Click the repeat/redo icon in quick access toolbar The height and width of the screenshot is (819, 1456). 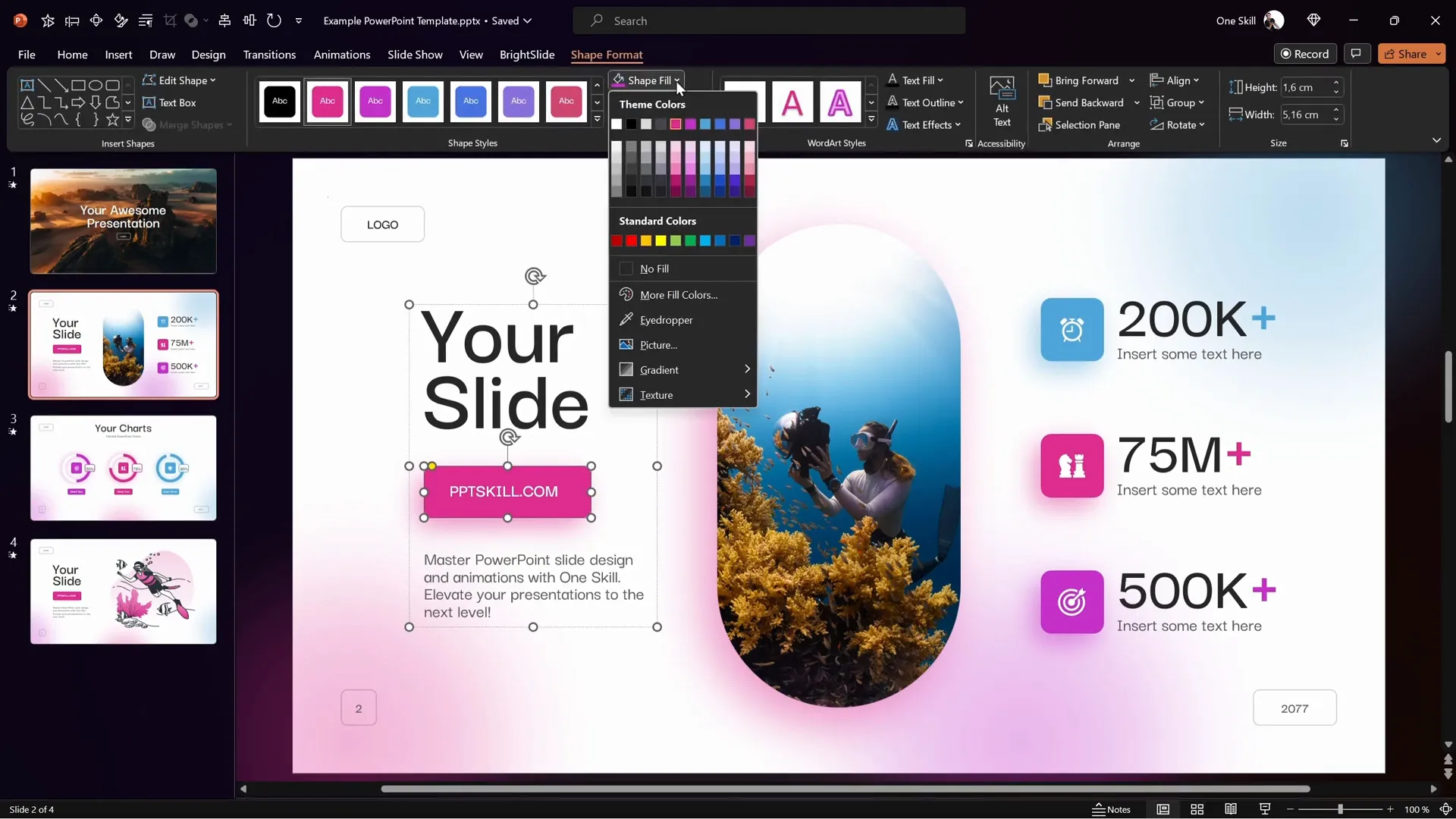tap(274, 20)
